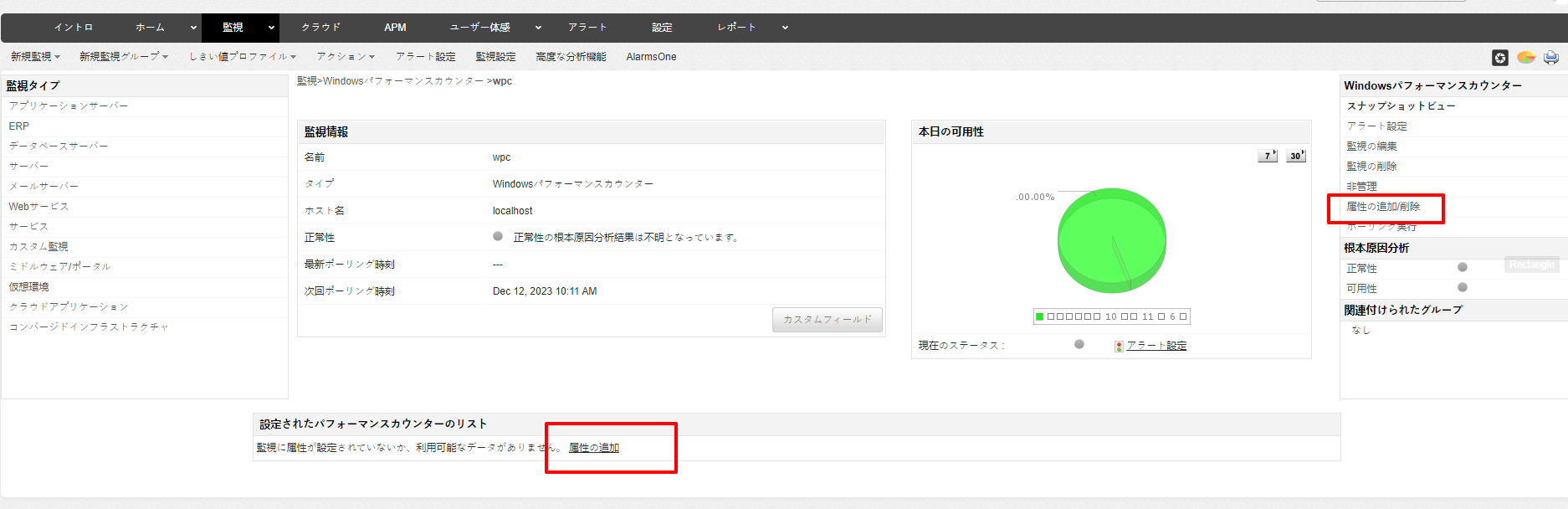Select 属性の追加/削除 in right panel

[x=1383, y=207]
